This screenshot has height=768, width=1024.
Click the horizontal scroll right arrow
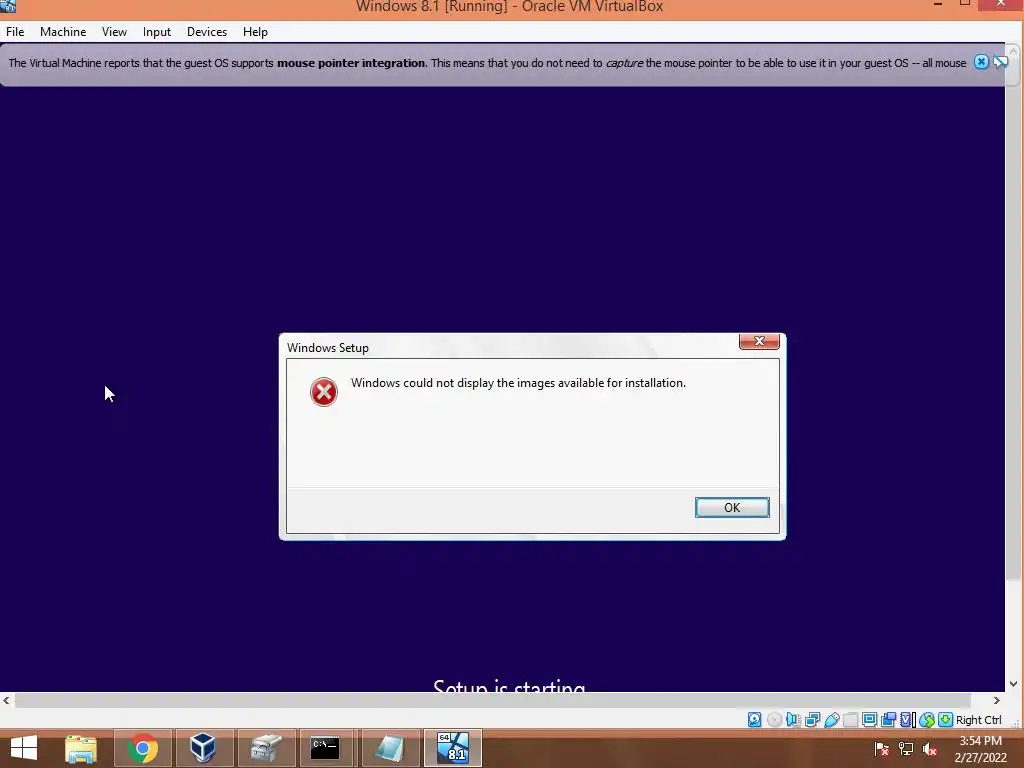[x=997, y=701]
